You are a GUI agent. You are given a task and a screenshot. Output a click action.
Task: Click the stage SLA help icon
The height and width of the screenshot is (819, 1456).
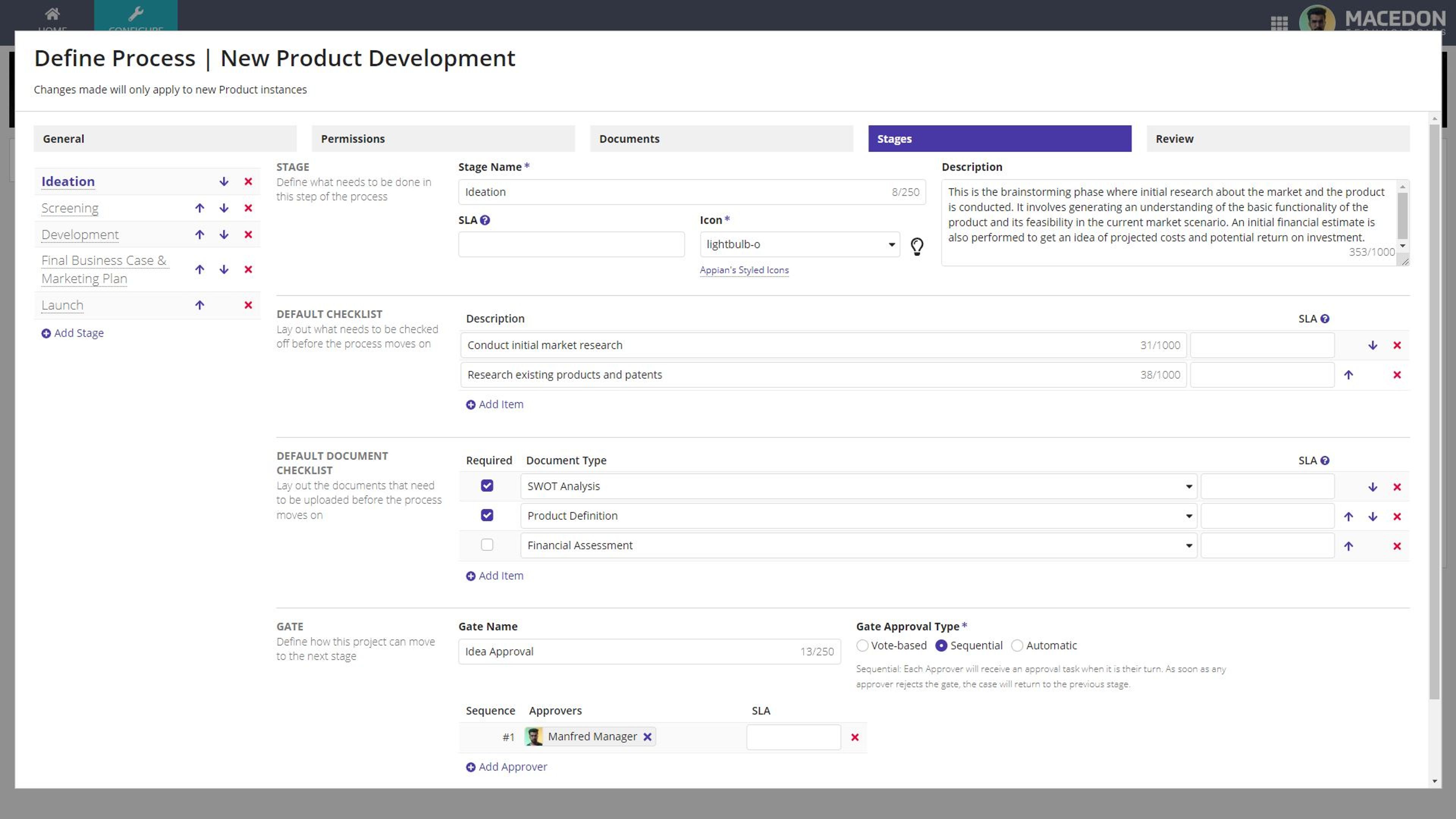[485, 220]
